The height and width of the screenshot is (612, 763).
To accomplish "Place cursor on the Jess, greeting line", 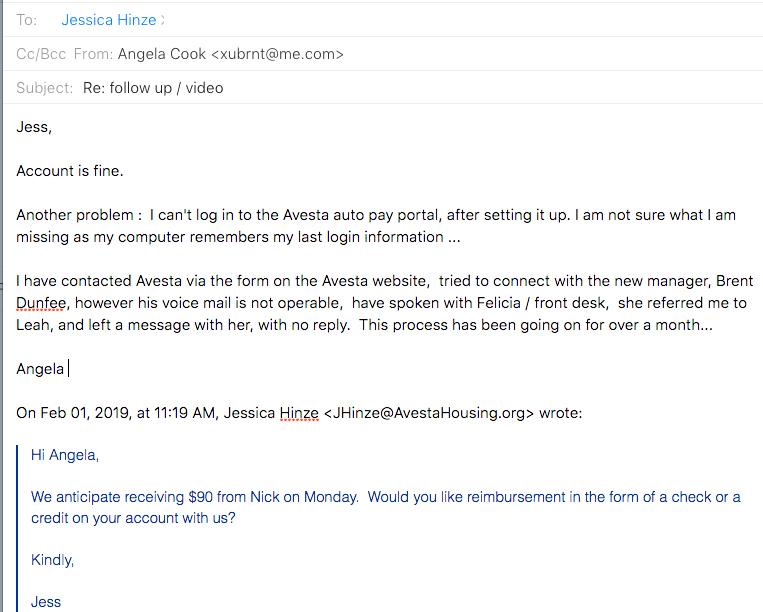I will click(34, 127).
